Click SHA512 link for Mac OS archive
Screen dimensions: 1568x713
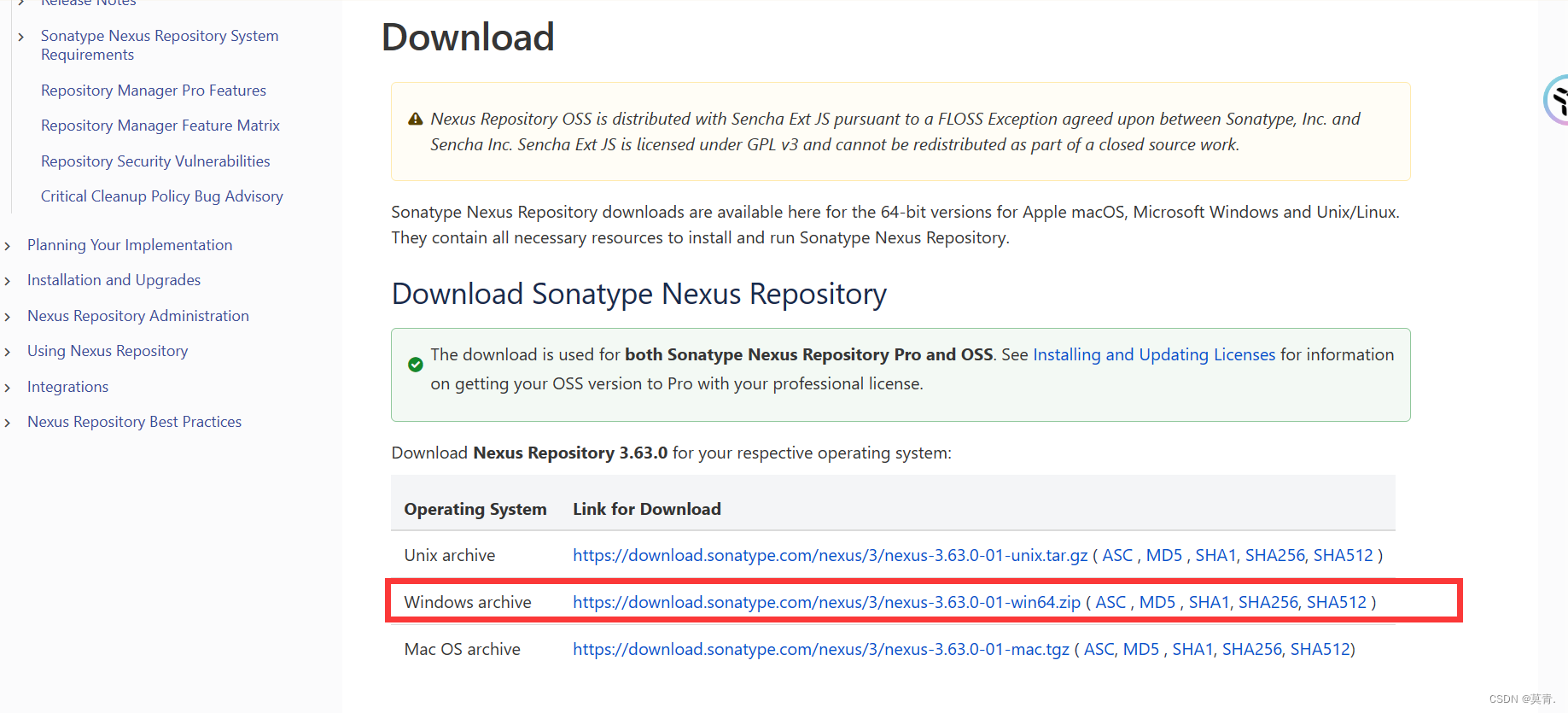tap(1320, 649)
